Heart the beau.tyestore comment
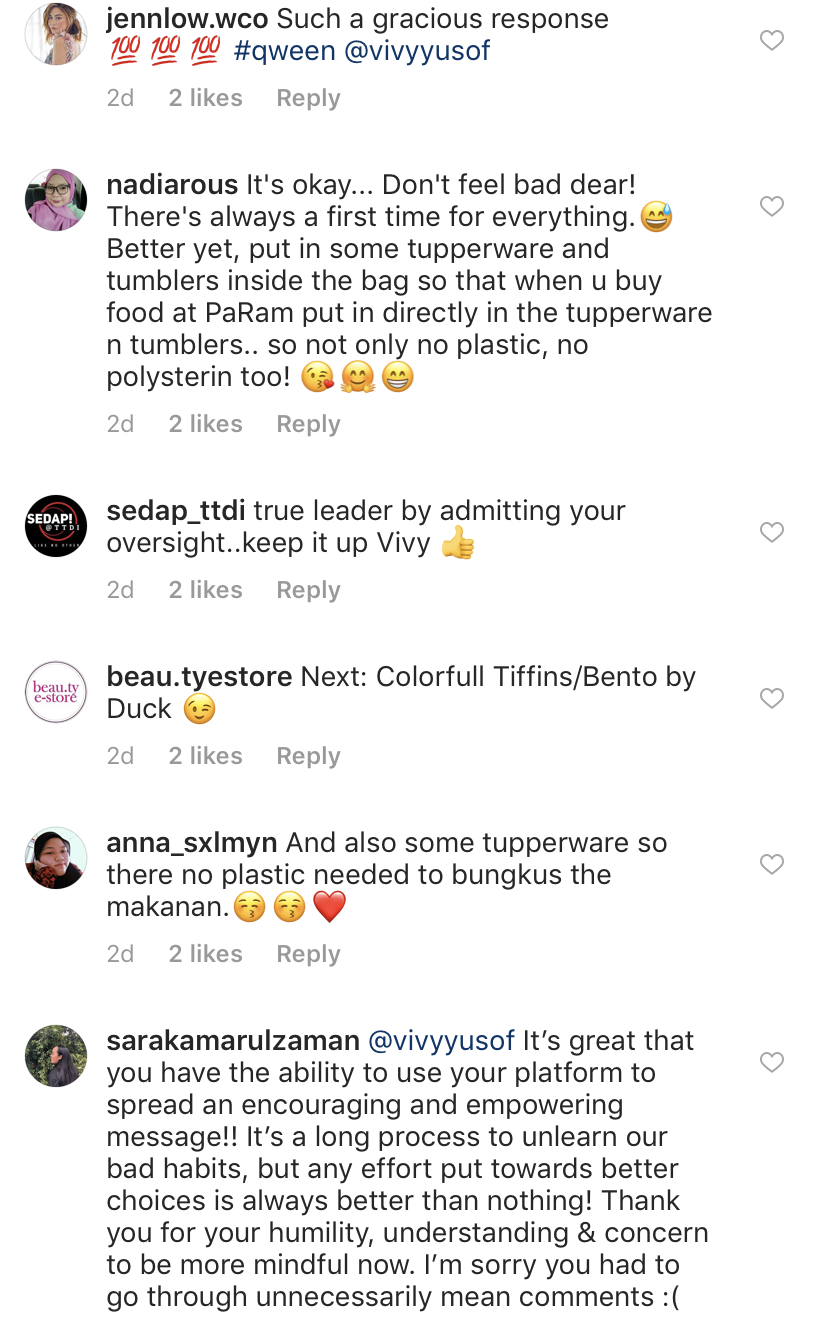The height and width of the screenshot is (1321, 828). pyautogui.click(x=771, y=699)
